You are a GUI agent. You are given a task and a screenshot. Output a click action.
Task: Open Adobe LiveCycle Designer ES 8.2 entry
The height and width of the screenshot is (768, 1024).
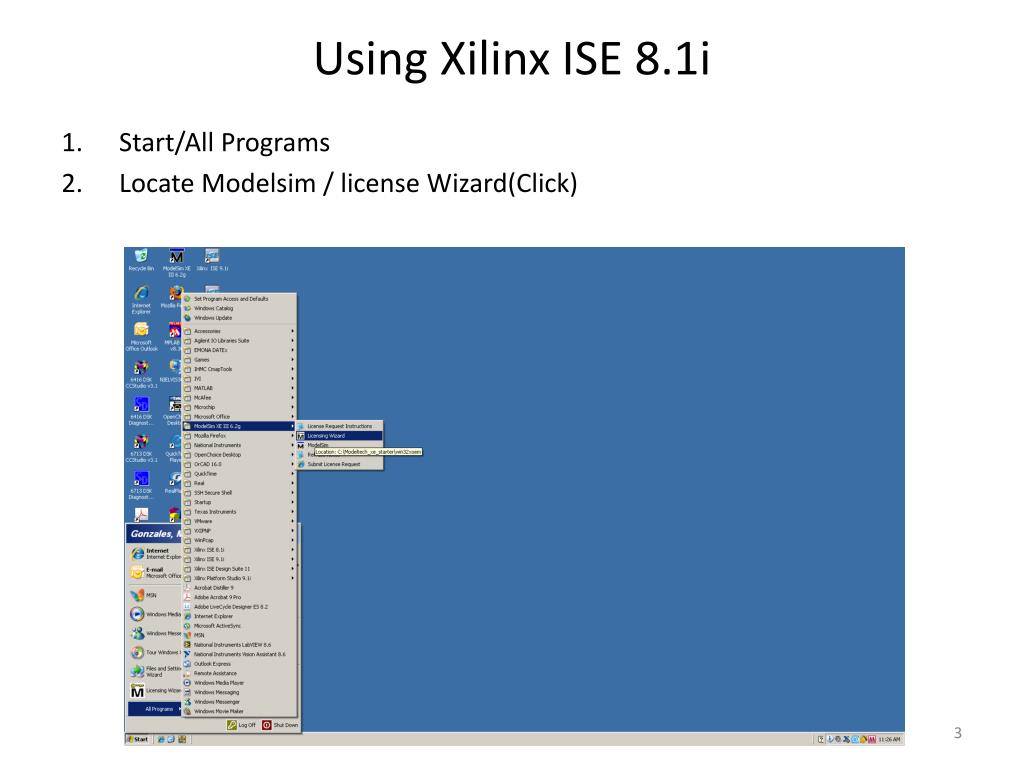pos(240,607)
